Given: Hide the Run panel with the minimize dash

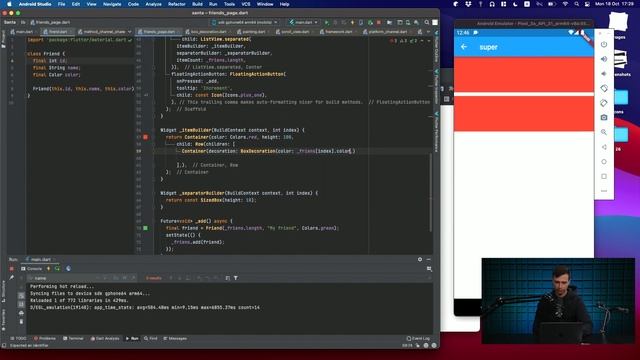Looking at the screenshot, I should coord(429,259).
